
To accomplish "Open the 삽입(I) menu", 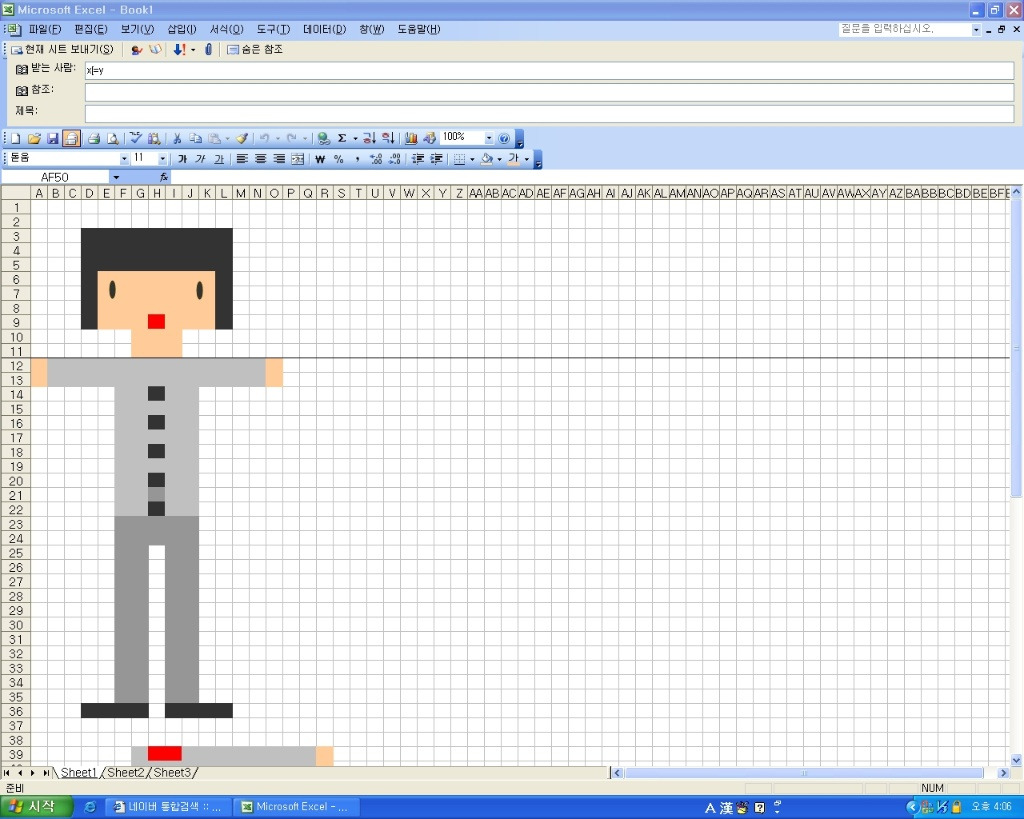I will 182,29.
